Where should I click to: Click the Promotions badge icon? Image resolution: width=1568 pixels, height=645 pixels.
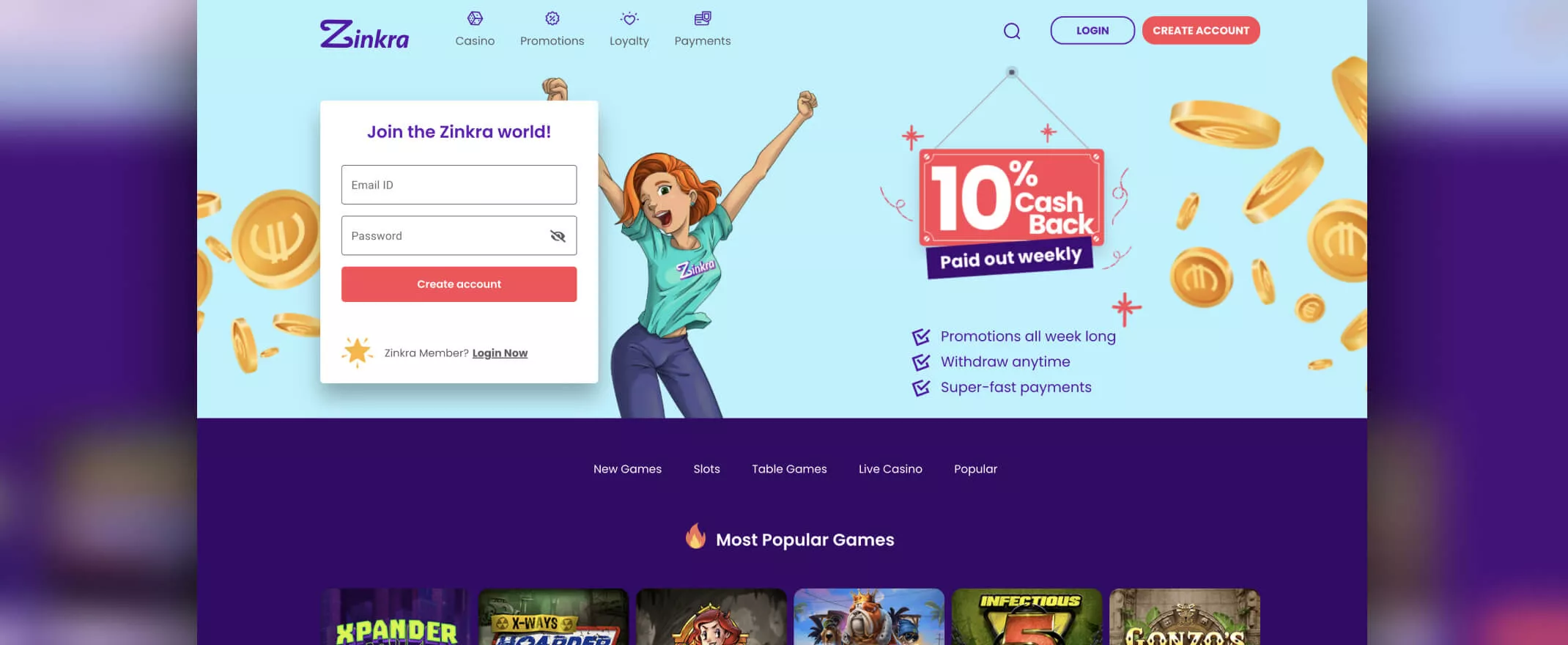coord(552,18)
